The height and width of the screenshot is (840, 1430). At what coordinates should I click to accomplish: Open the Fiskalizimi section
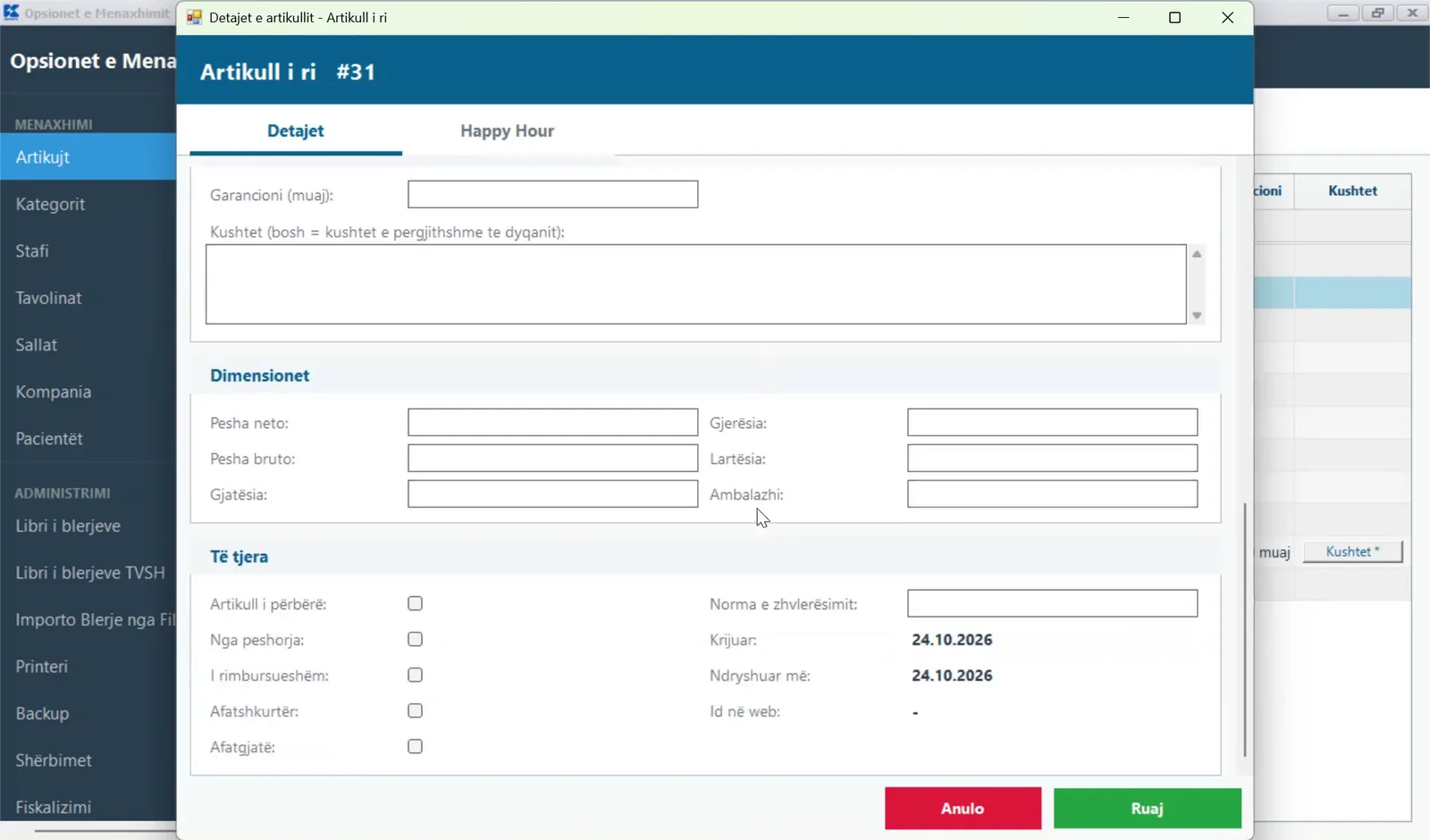point(88,807)
